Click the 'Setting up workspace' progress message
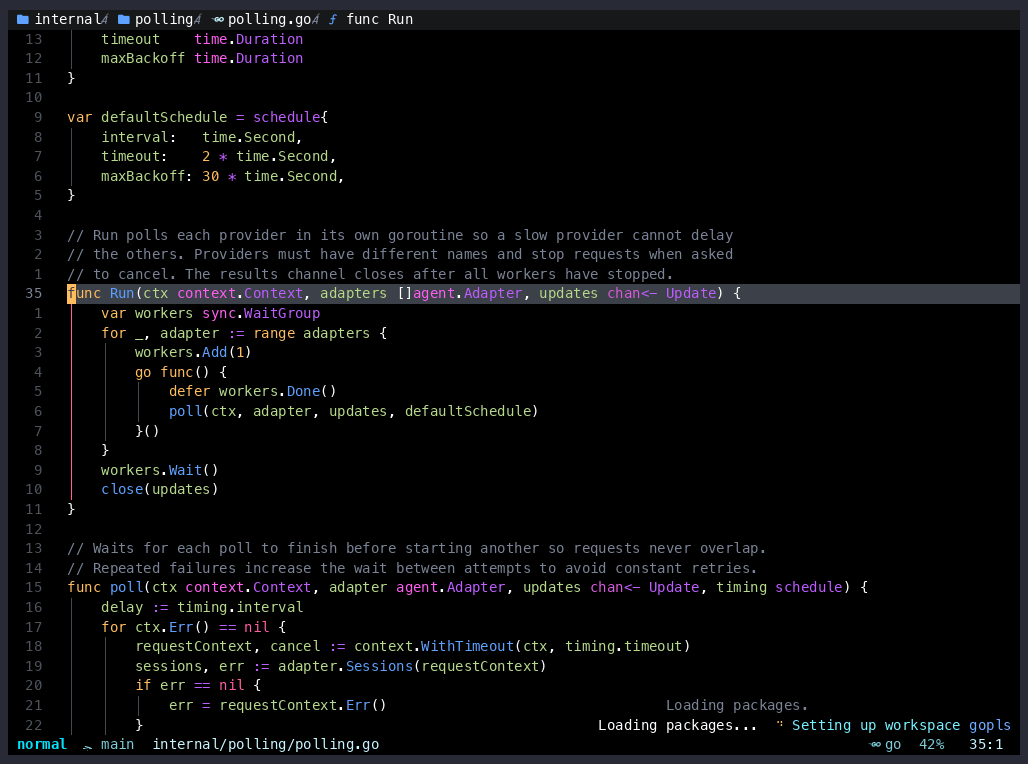This screenshot has height=764, width=1028. tap(876, 725)
